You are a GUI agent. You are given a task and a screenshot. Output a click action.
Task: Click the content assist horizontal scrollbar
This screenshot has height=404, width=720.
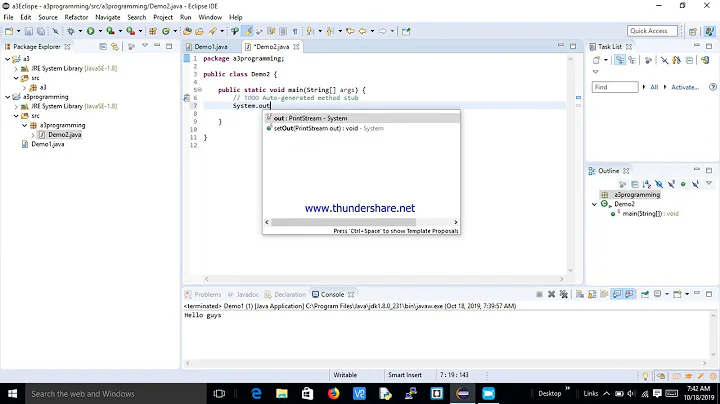(x=360, y=221)
